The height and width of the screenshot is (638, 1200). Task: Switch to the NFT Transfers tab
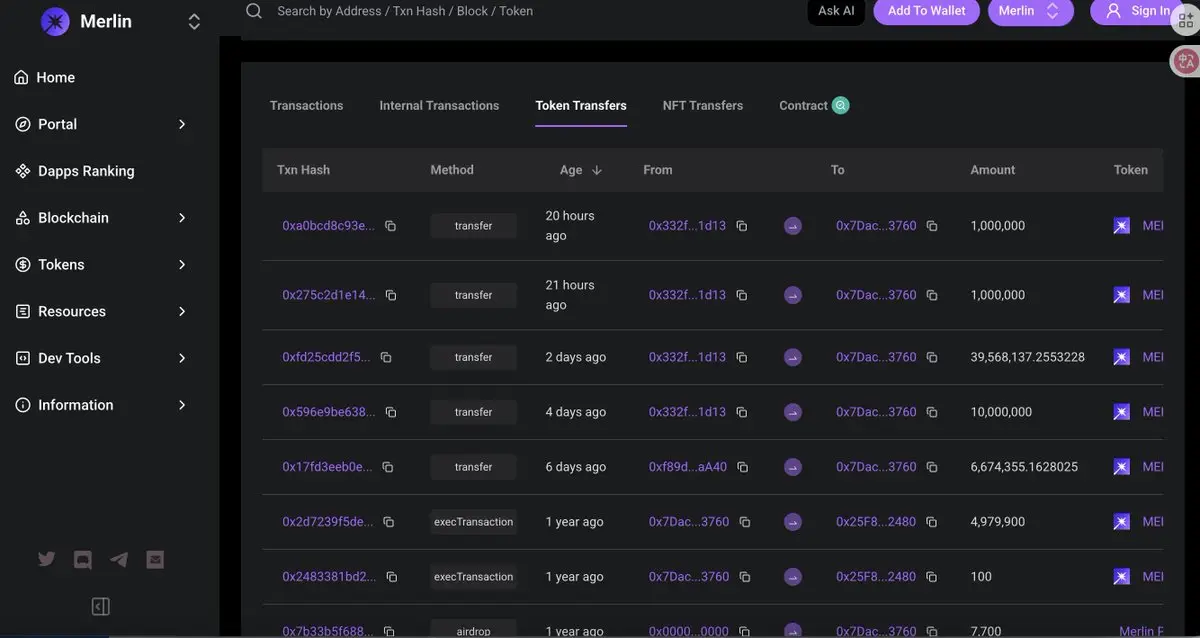(703, 105)
